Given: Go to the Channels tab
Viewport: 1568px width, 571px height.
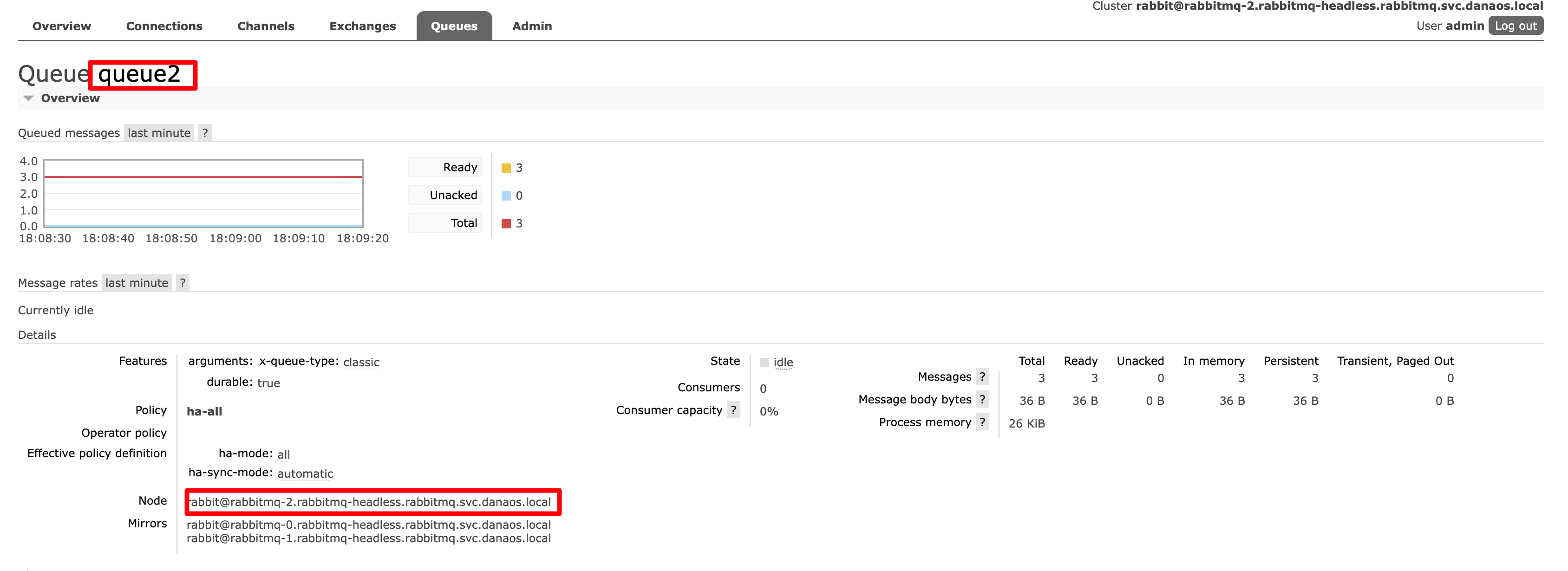Looking at the screenshot, I should [265, 26].
